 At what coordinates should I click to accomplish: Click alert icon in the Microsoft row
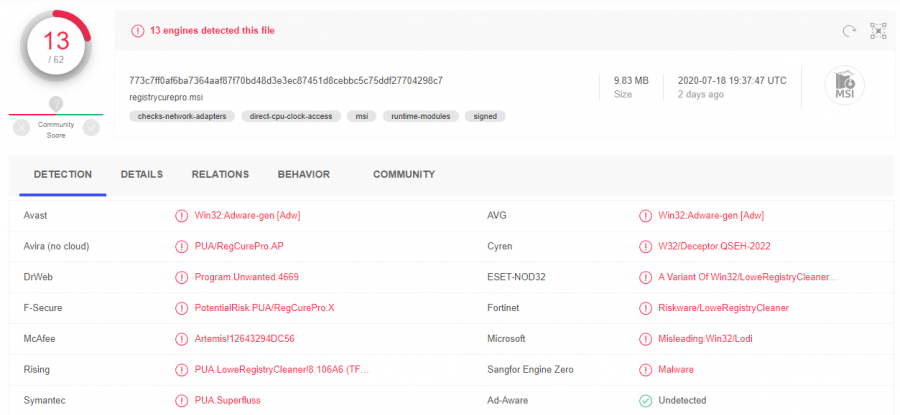645,339
